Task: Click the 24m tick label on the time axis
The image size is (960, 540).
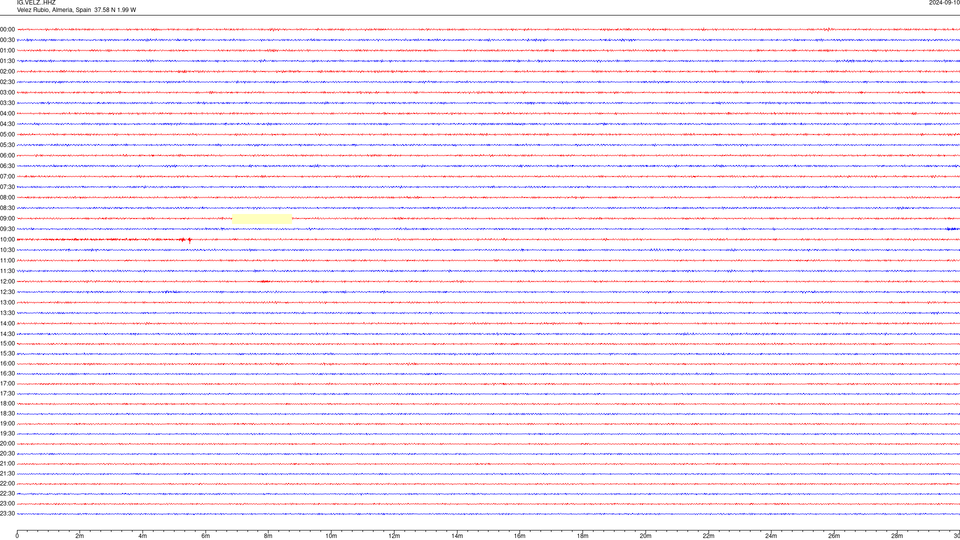Action: click(771, 536)
